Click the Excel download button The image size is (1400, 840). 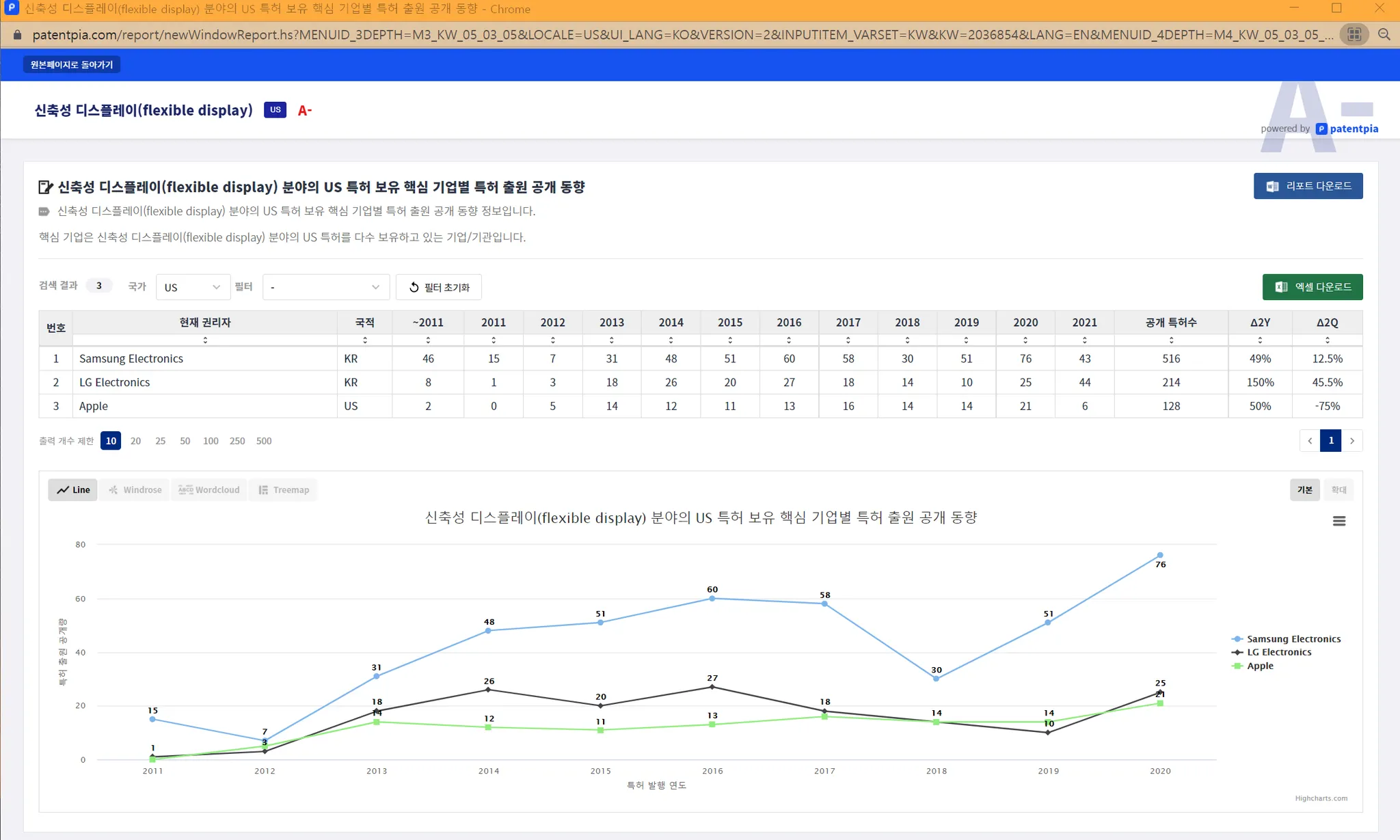1312,287
